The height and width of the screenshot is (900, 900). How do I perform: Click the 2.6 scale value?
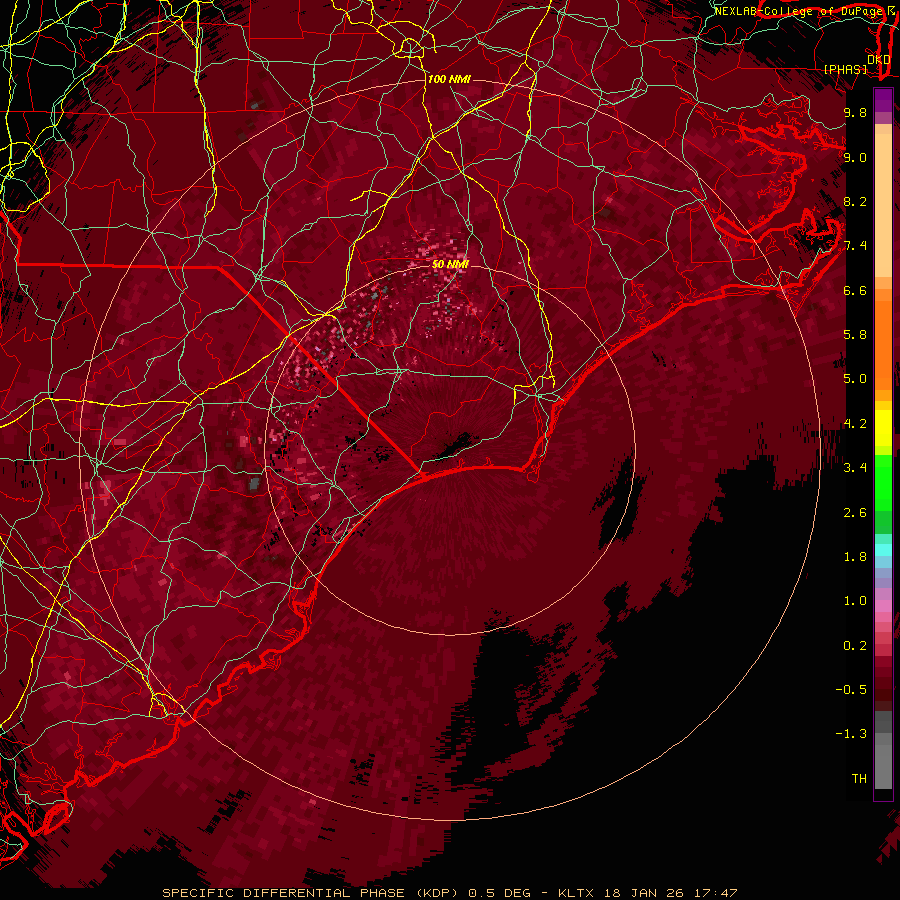855,513
